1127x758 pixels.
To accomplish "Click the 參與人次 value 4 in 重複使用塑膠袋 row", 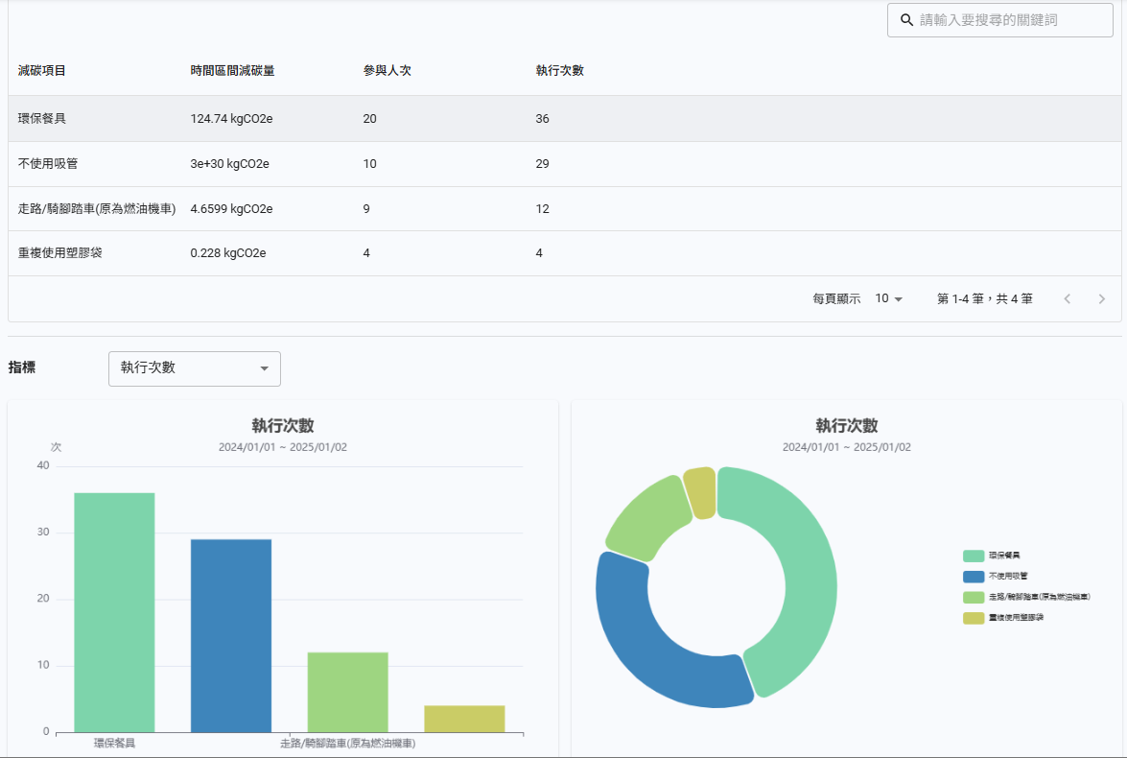I will point(367,253).
